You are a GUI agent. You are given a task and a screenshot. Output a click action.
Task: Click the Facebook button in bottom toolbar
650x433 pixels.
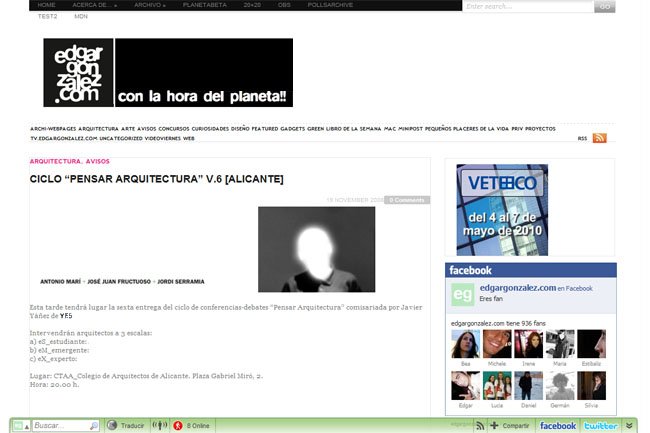[x=557, y=425]
